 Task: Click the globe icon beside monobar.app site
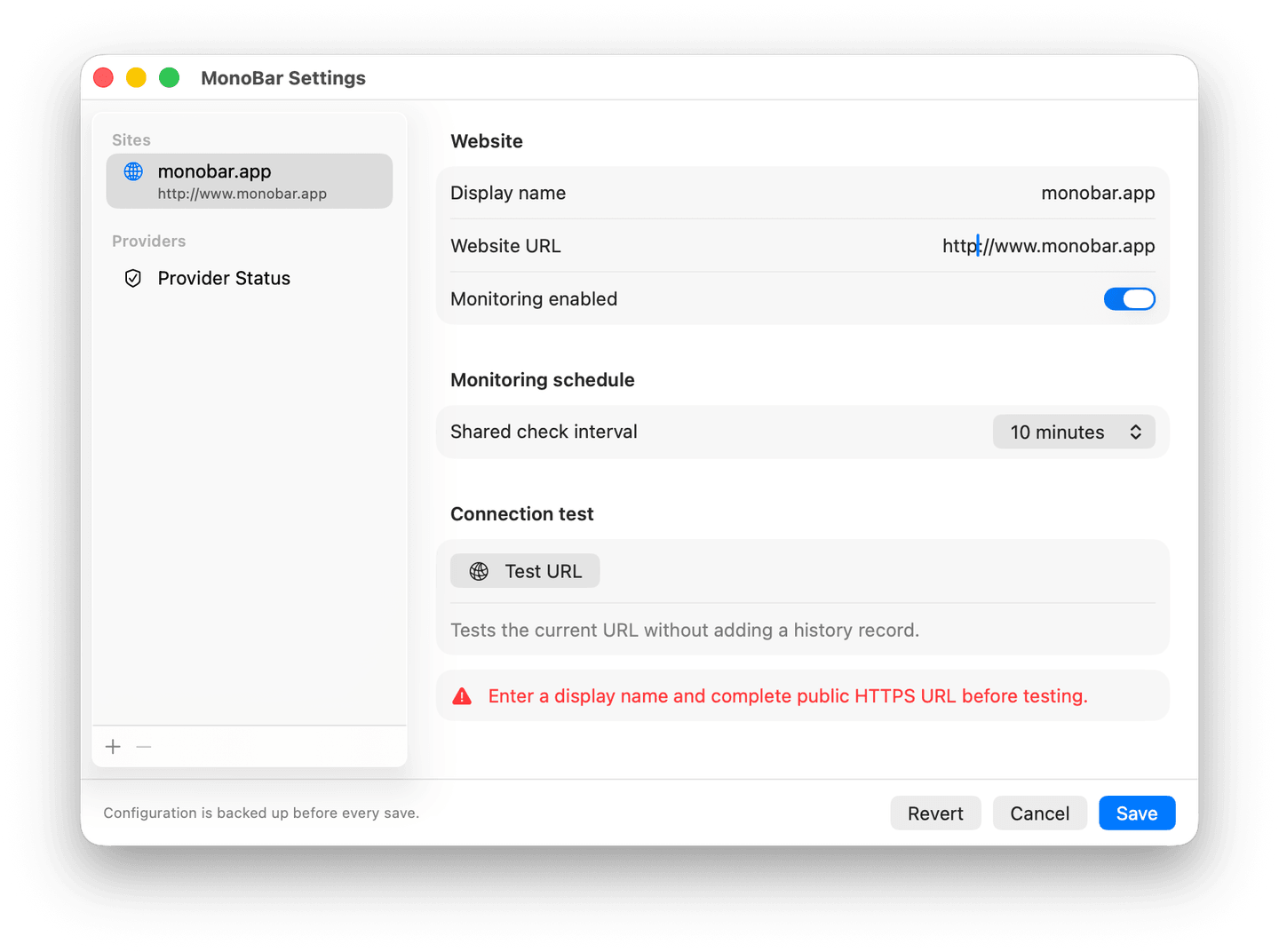point(133,171)
